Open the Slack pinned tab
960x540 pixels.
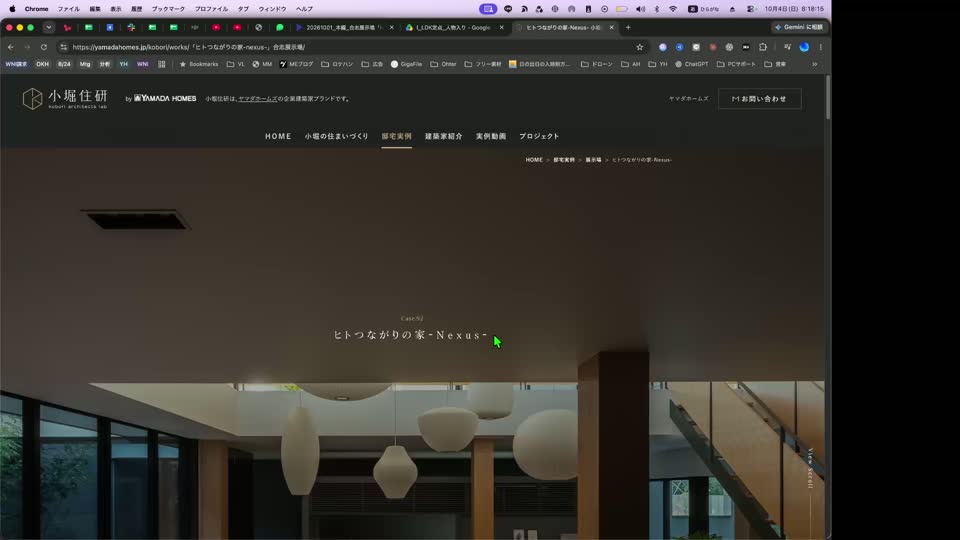tap(131, 28)
